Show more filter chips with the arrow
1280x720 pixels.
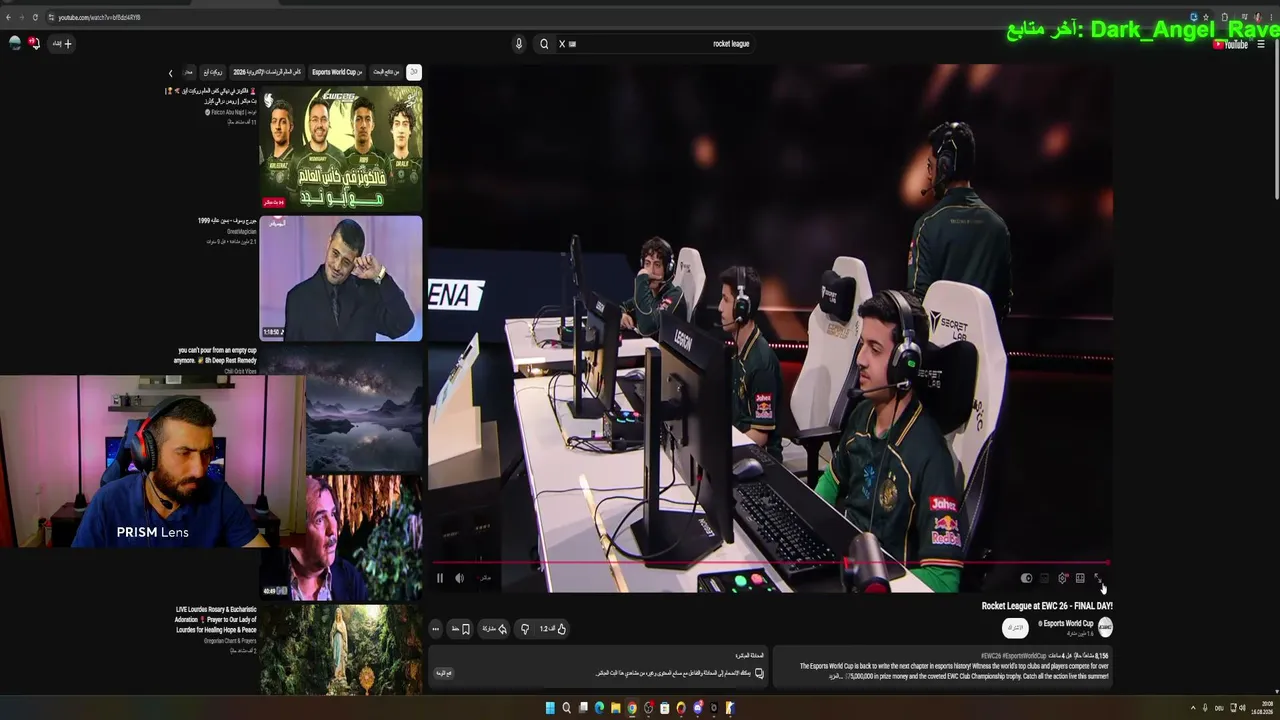[170, 73]
